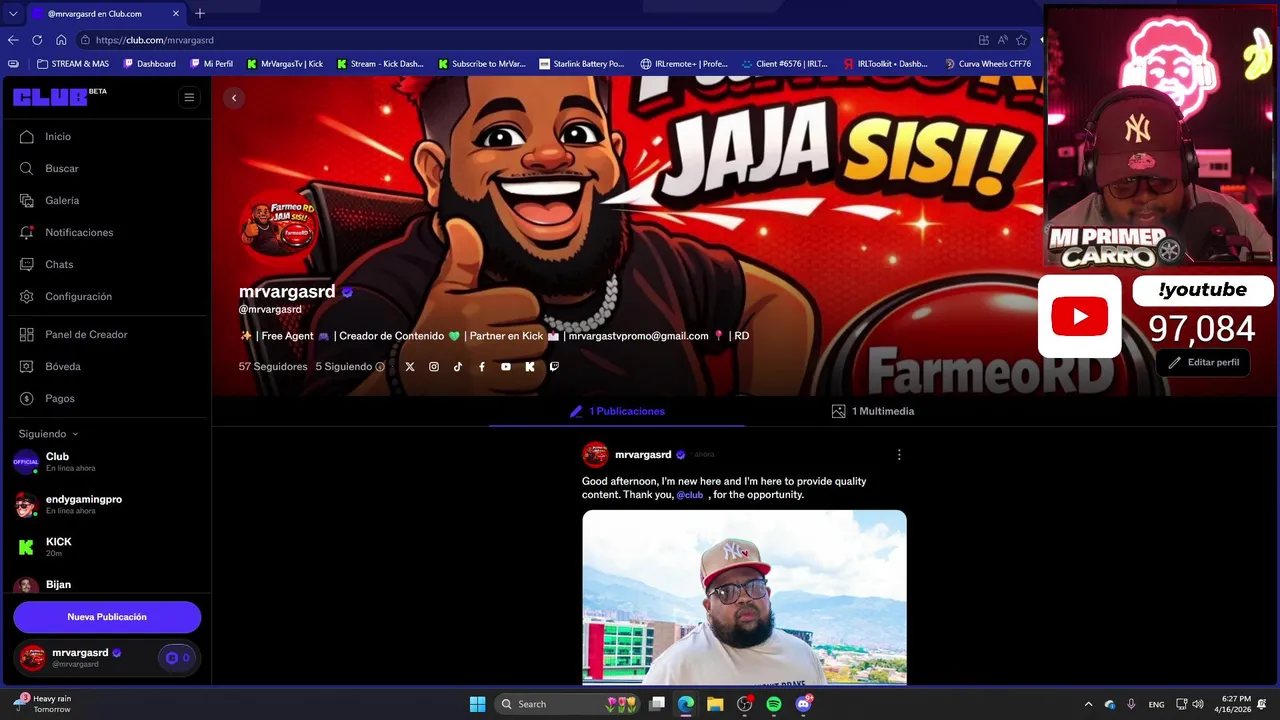Viewport: 1280px width, 720px height.
Task: Open endygamingpro in Siguiendo list
Action: [x=105, y=504]
